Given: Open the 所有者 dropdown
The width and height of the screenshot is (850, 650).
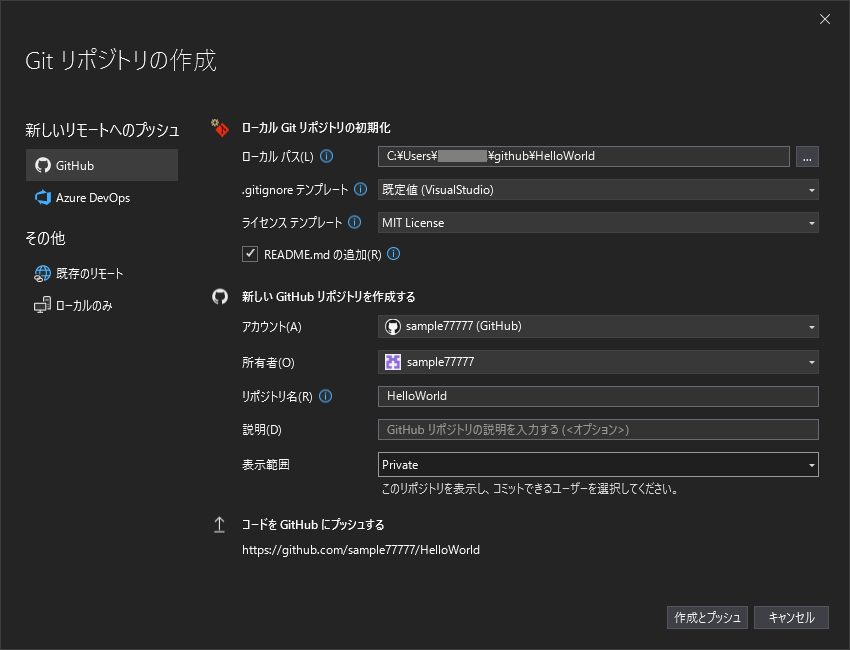Looking at the screenshot, I should tap(598, 362).
